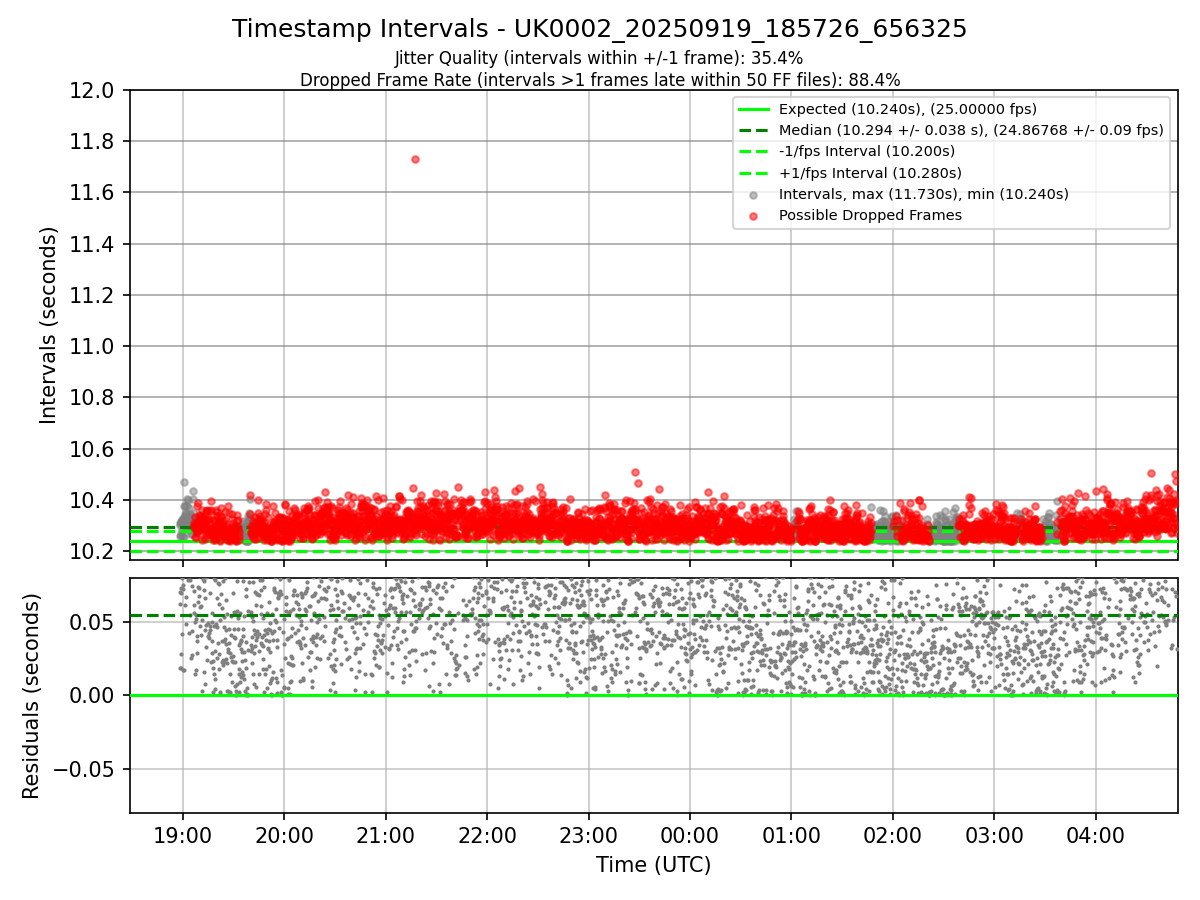
Task: Click the 'Intervals (seconds)' y-axis label
Action: click(x=49, y=325)
